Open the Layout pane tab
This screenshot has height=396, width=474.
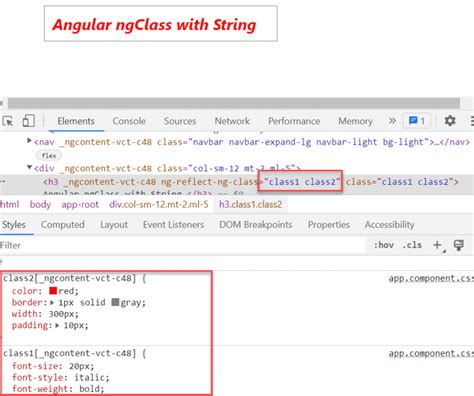(114, 225)
